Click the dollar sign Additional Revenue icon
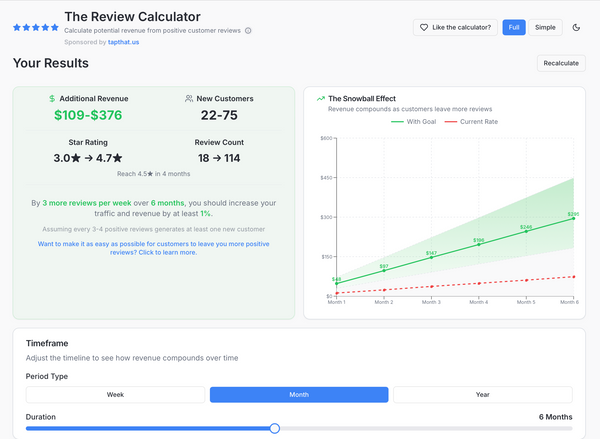 coord(52,99)
